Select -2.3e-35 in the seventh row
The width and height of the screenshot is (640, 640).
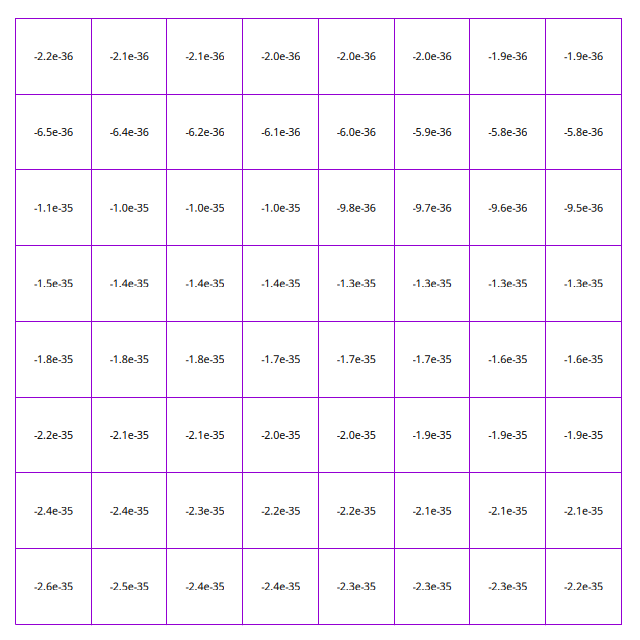tap(205, 511)
